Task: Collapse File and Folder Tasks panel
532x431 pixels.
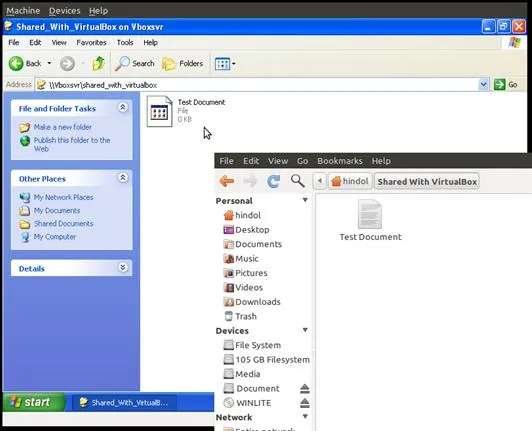Action: tap(123, 108)
